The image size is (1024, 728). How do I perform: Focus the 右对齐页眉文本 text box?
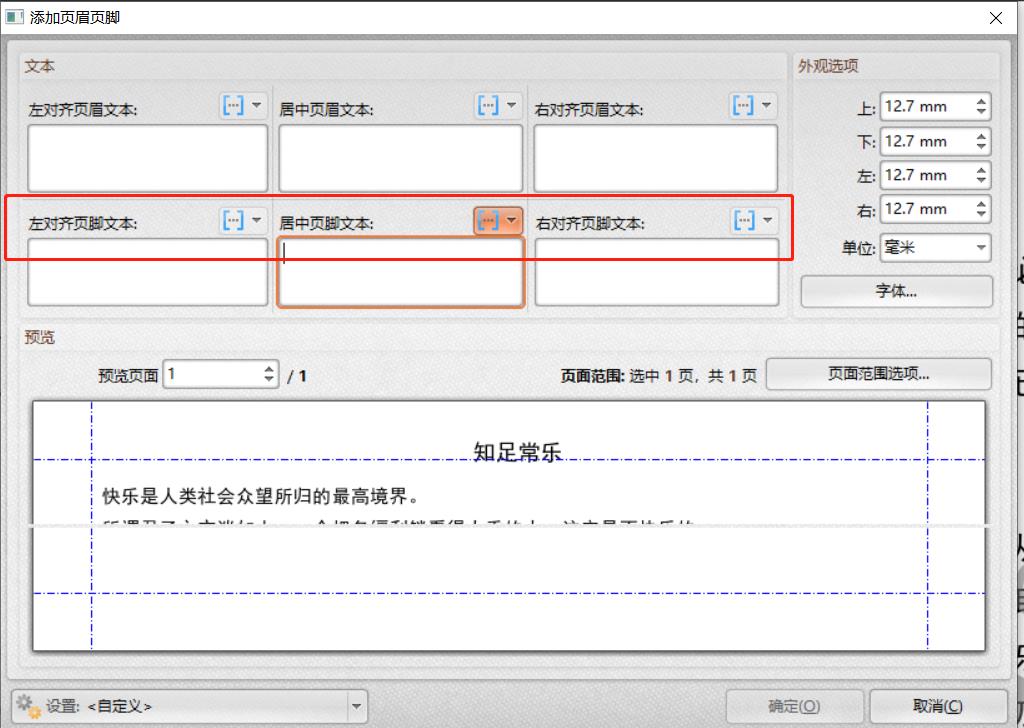coord(656,158)
